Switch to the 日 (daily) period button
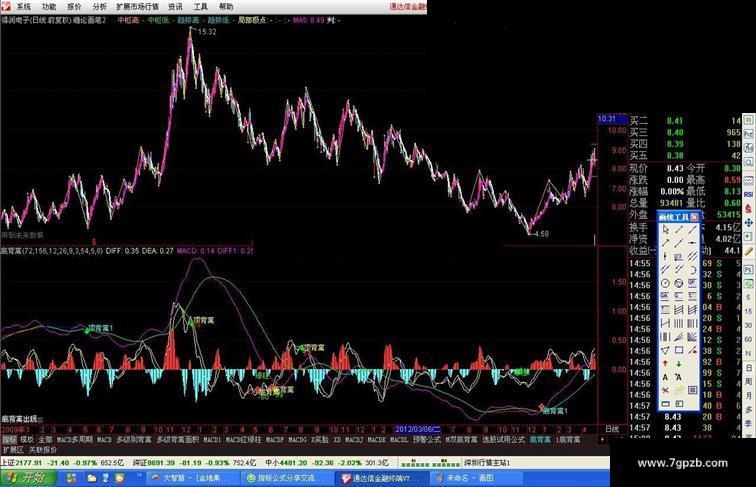Screen dimensions: 756x487 click(748, 367)
